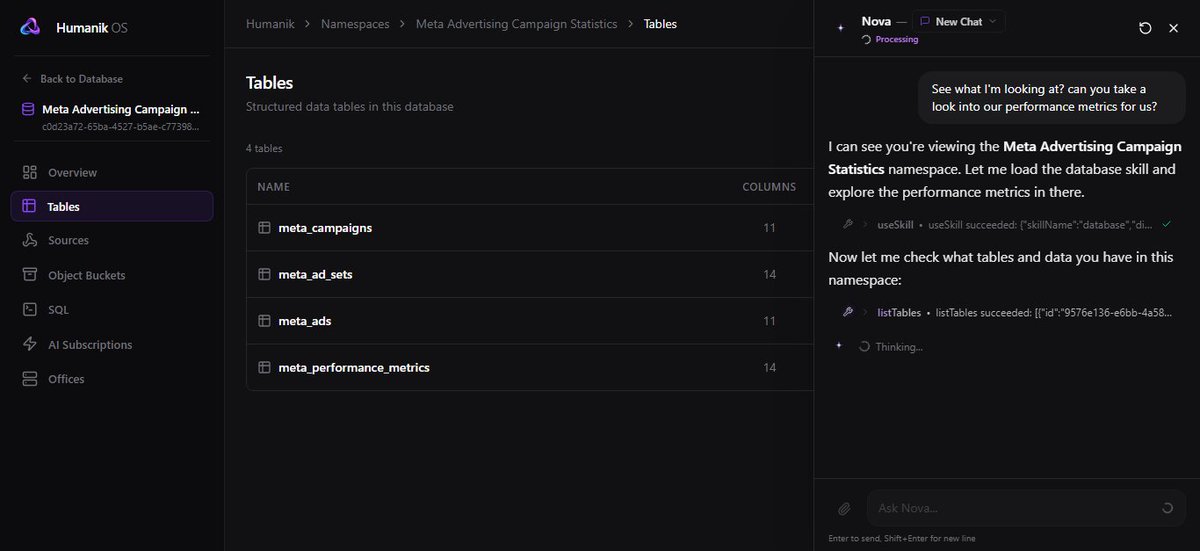Click the useSkill success checkmark icon

pos(1166,225)
